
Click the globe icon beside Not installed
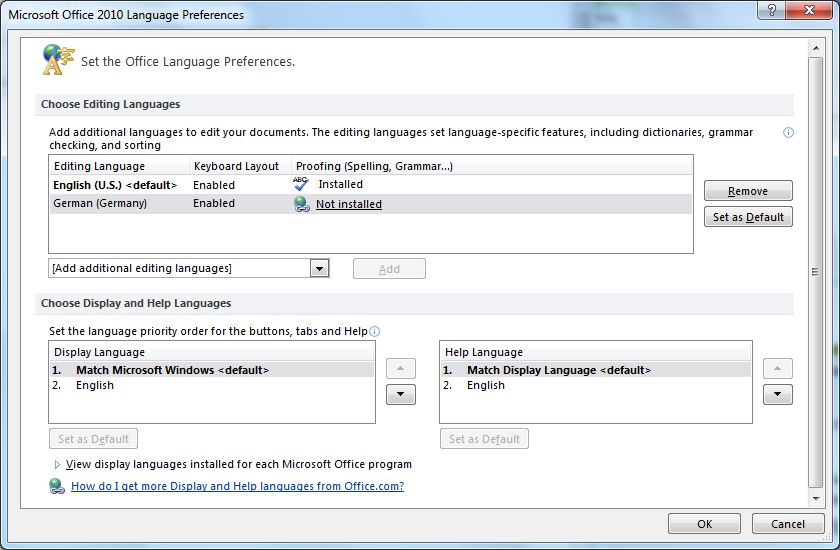302,204
